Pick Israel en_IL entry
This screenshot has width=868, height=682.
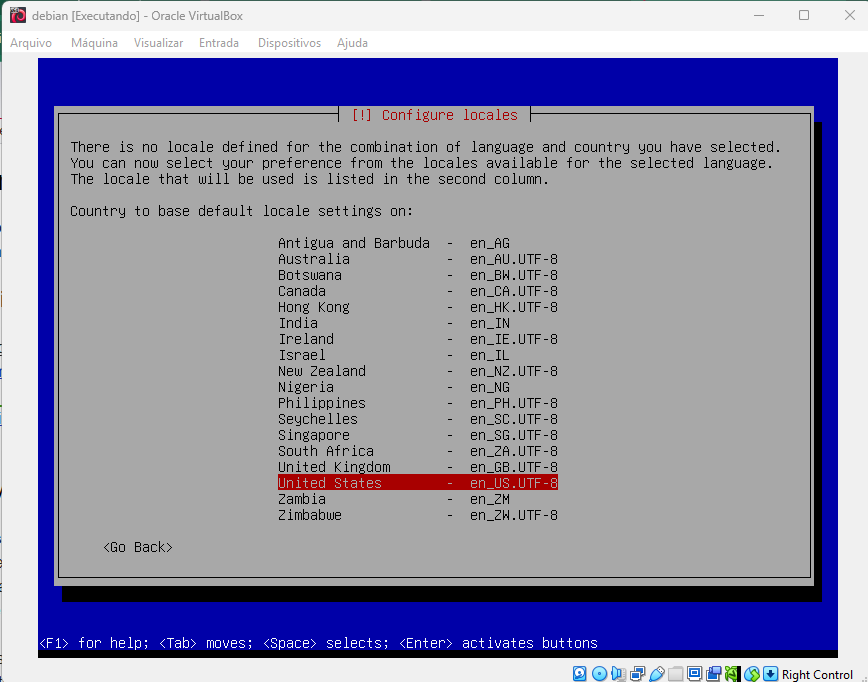(x=417, y=355)
